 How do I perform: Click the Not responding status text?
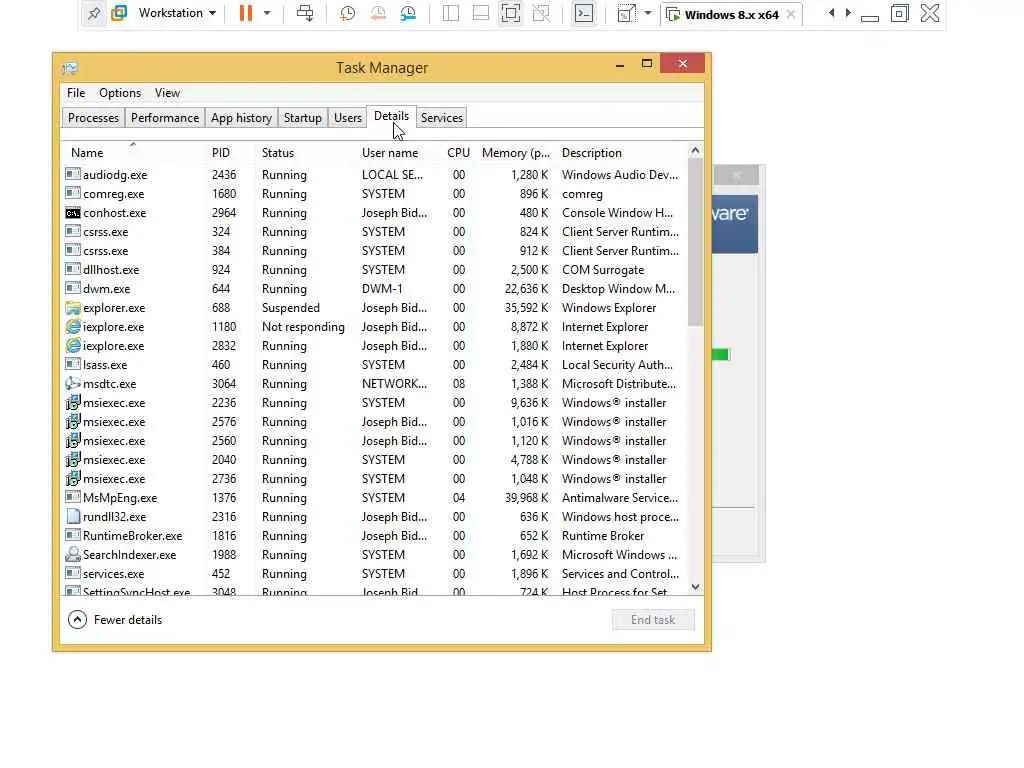[x=303, y=327]
